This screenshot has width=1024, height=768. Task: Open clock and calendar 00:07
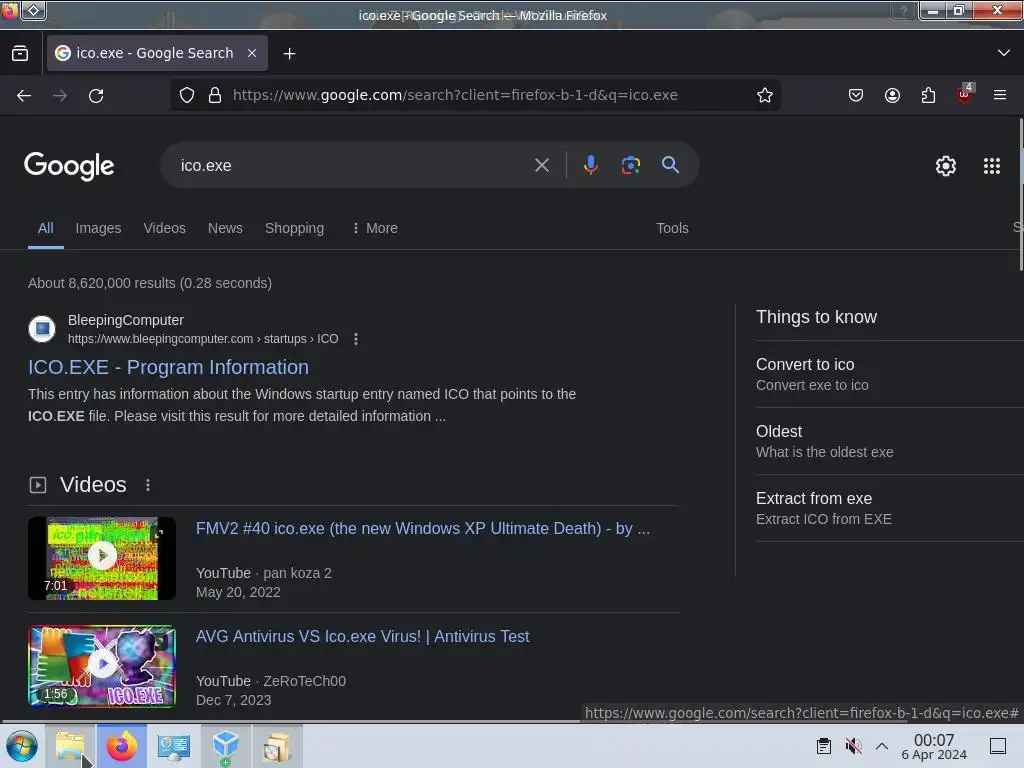(934, 746)
